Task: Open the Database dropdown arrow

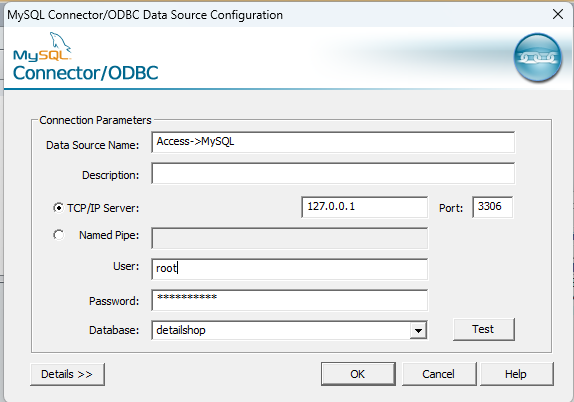Action: point(418,331)
